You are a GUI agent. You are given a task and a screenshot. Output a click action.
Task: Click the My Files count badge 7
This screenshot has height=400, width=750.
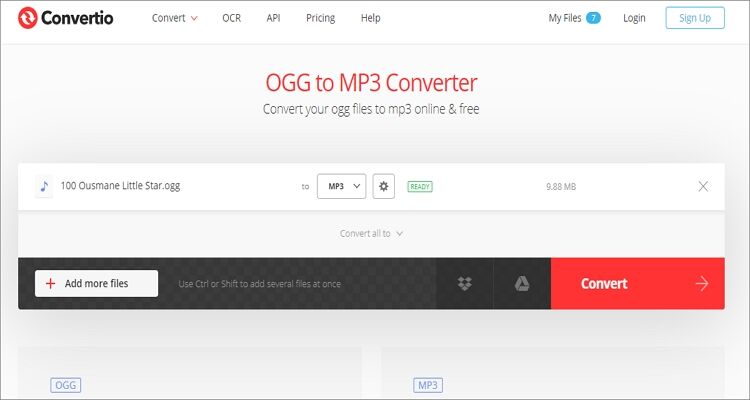click(x=593, y=18)
